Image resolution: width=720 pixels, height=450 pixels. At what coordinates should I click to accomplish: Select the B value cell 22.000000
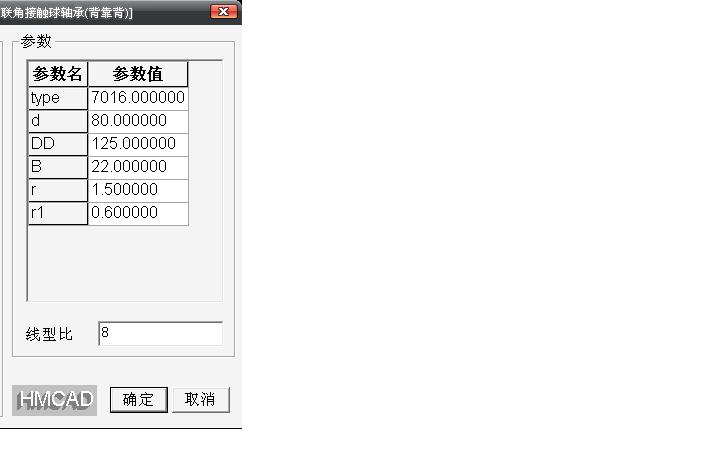pos(138,167)
